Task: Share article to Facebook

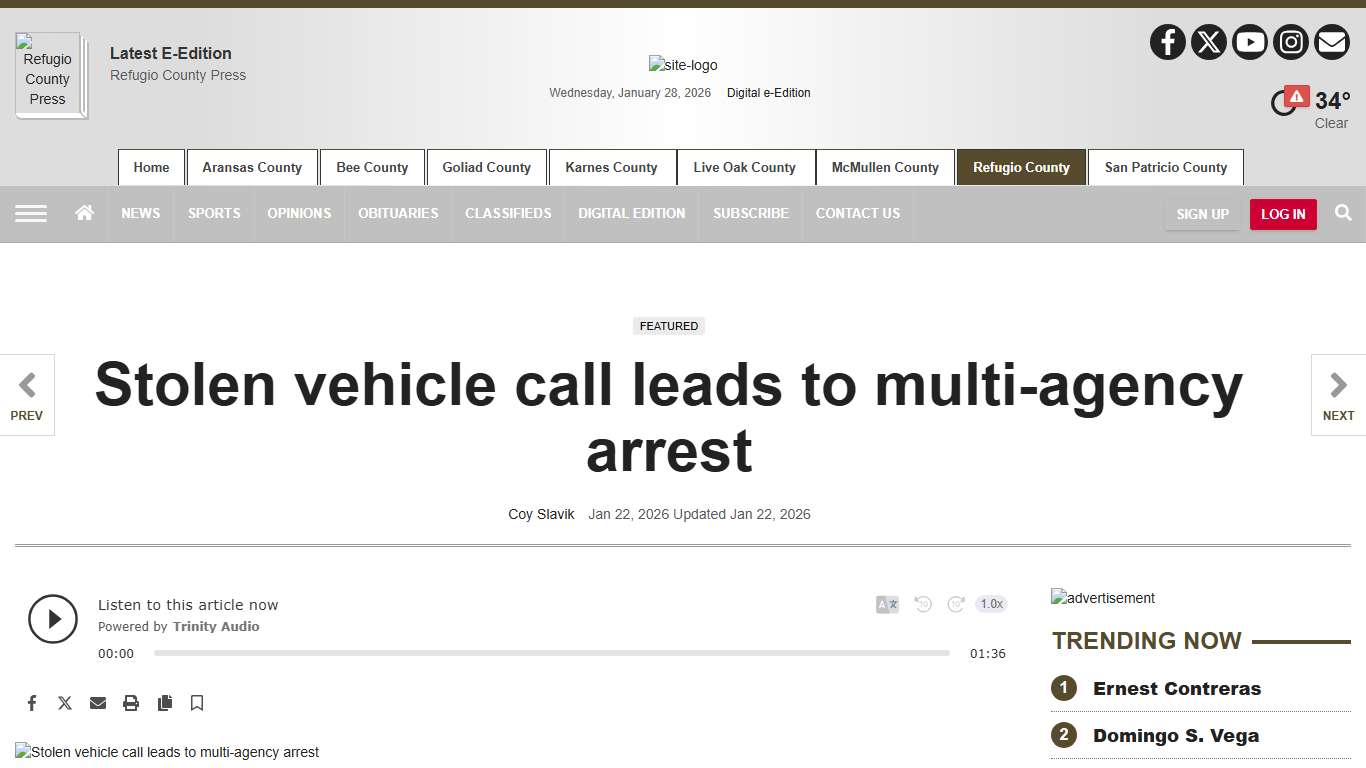Action: click(31, 703)
